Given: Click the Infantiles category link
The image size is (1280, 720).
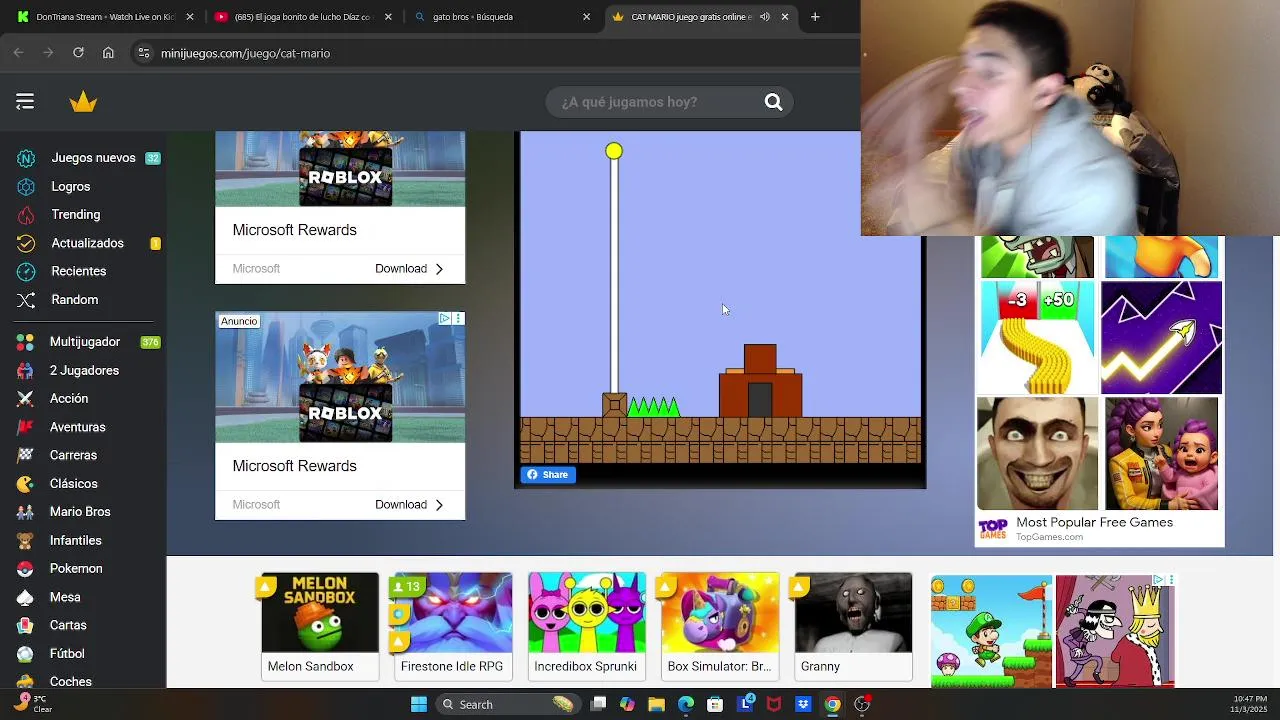Looking at the screenshot, I should pos(76,540).
